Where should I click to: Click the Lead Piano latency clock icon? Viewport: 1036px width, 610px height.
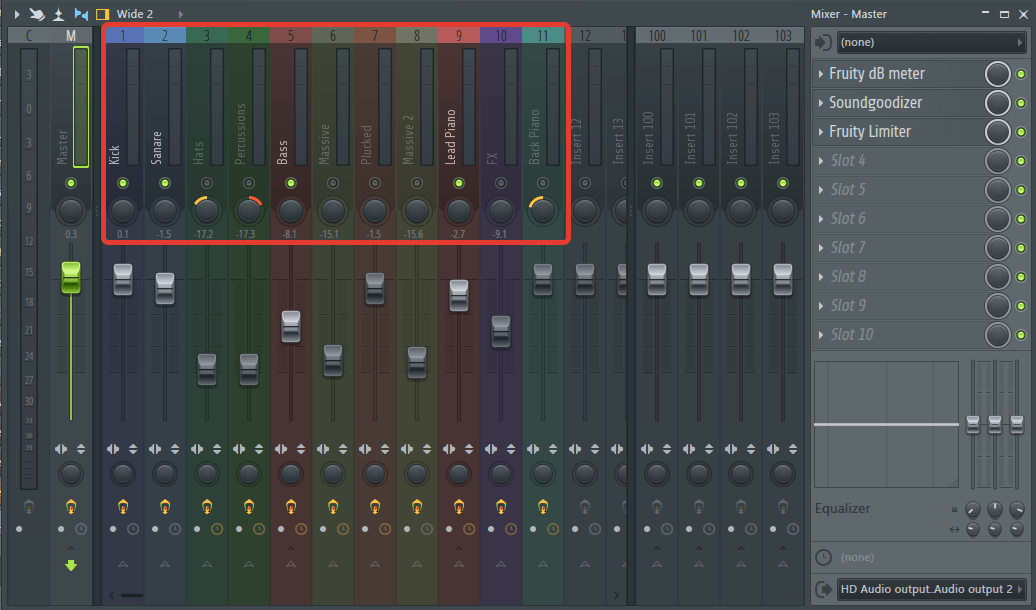(469, 528)
